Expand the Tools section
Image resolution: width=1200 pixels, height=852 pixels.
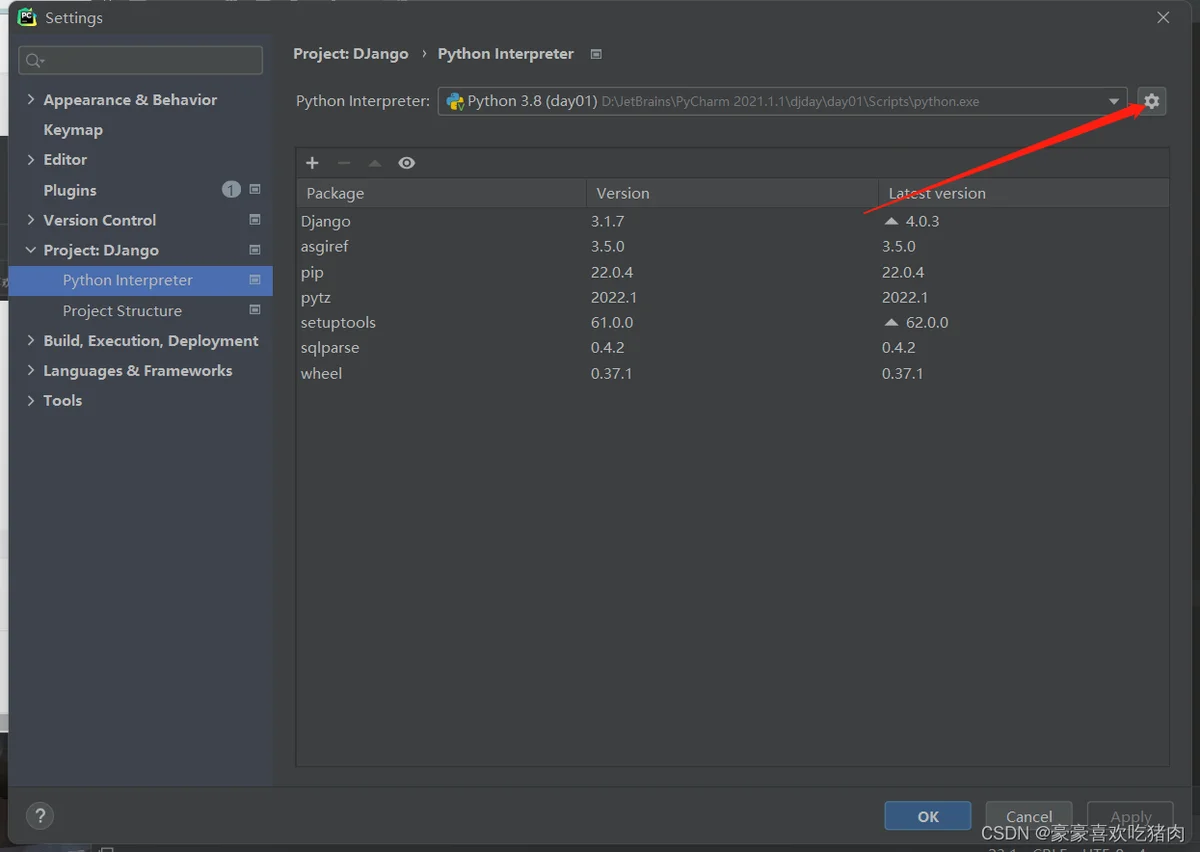(x=31, y=400)
